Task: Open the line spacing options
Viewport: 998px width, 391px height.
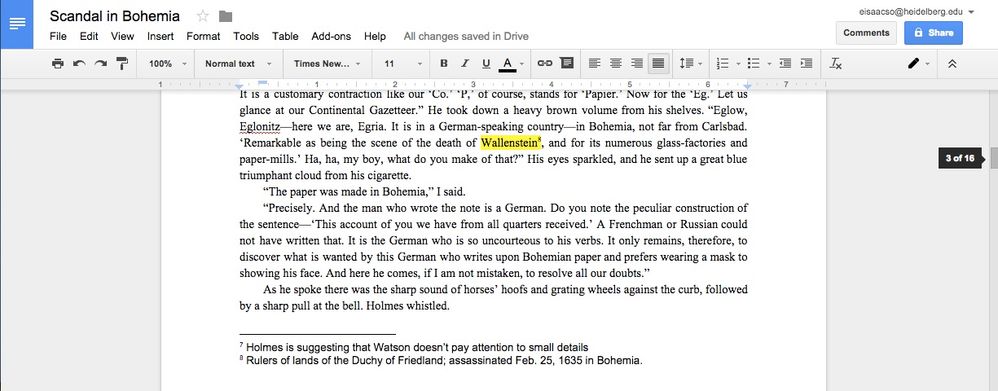Action: (690, 64)
